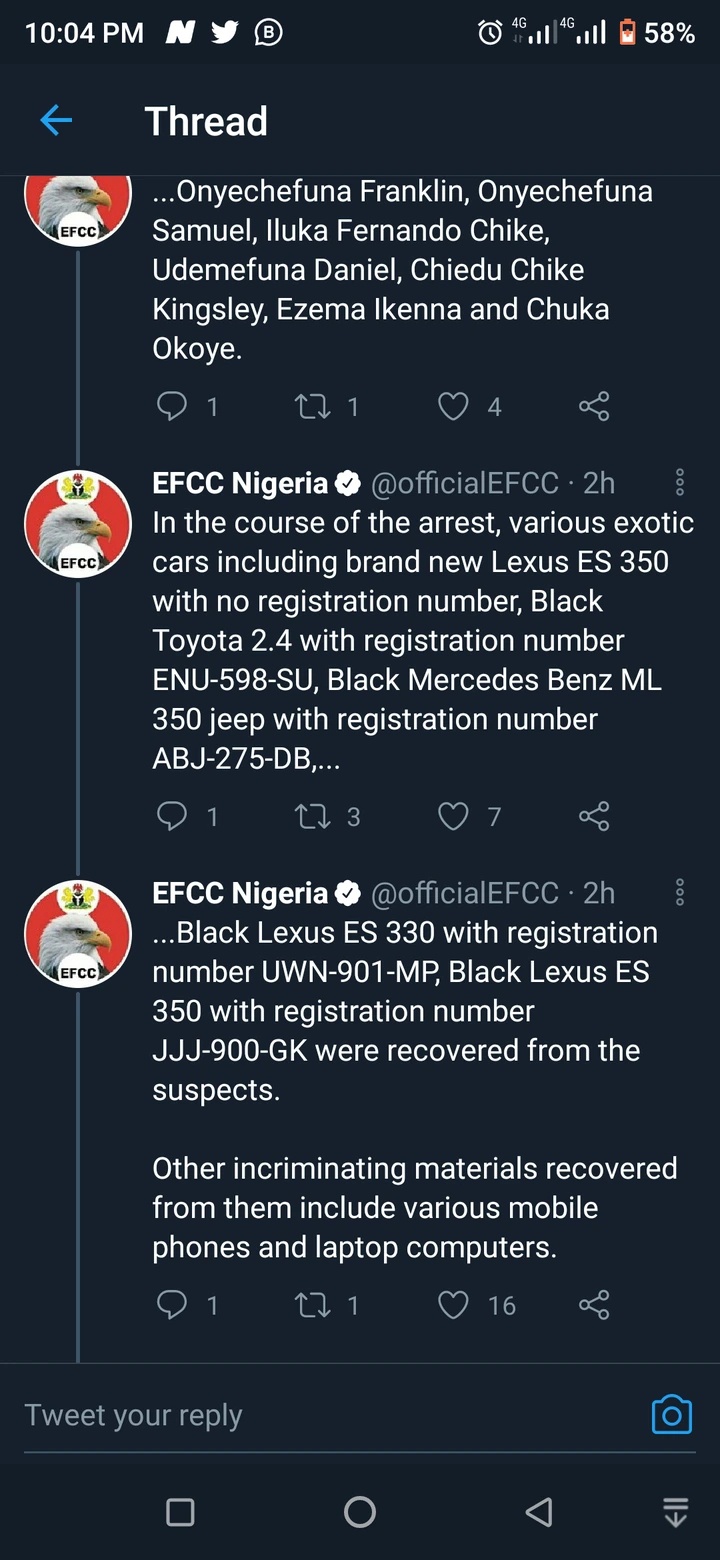The height and width of the screenshot is (1560, 720).
Task: Tap the EFCC eagle avatar on last tweet
Action: tap(78, 934)
